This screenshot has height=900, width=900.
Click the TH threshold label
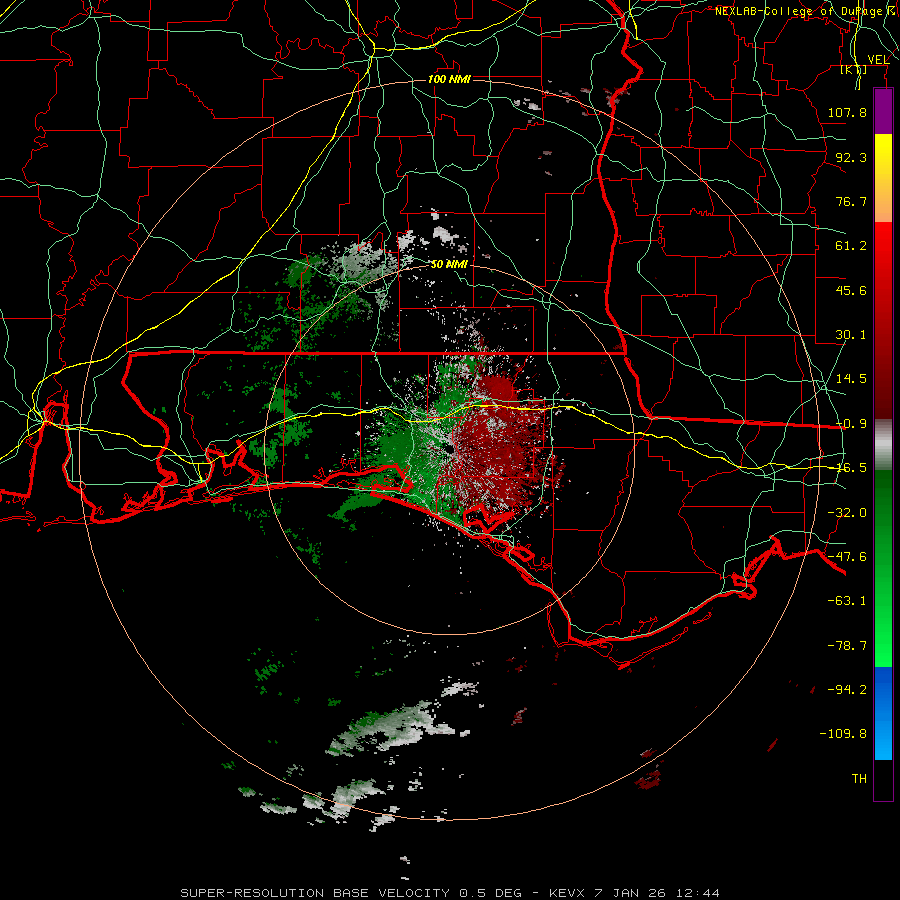pos(859,779)
